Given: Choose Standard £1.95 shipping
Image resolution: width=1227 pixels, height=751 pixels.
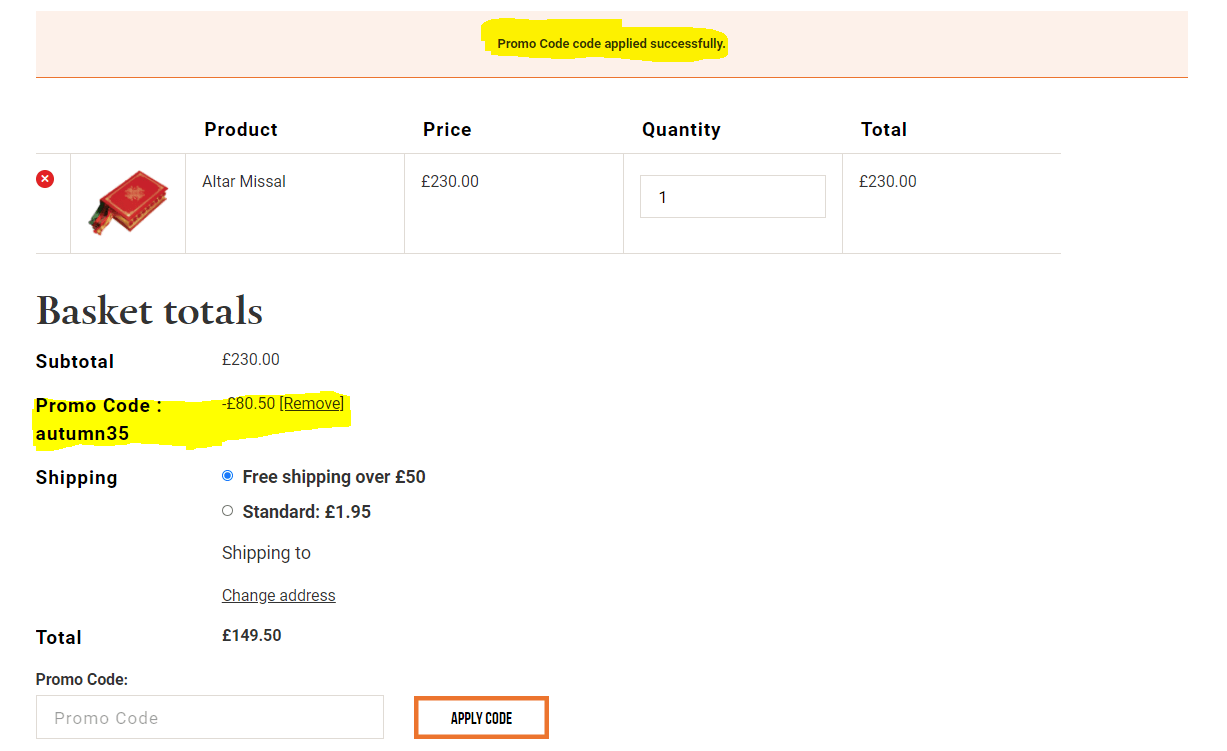Looking at the screenshot, I should tap(228, 511).
